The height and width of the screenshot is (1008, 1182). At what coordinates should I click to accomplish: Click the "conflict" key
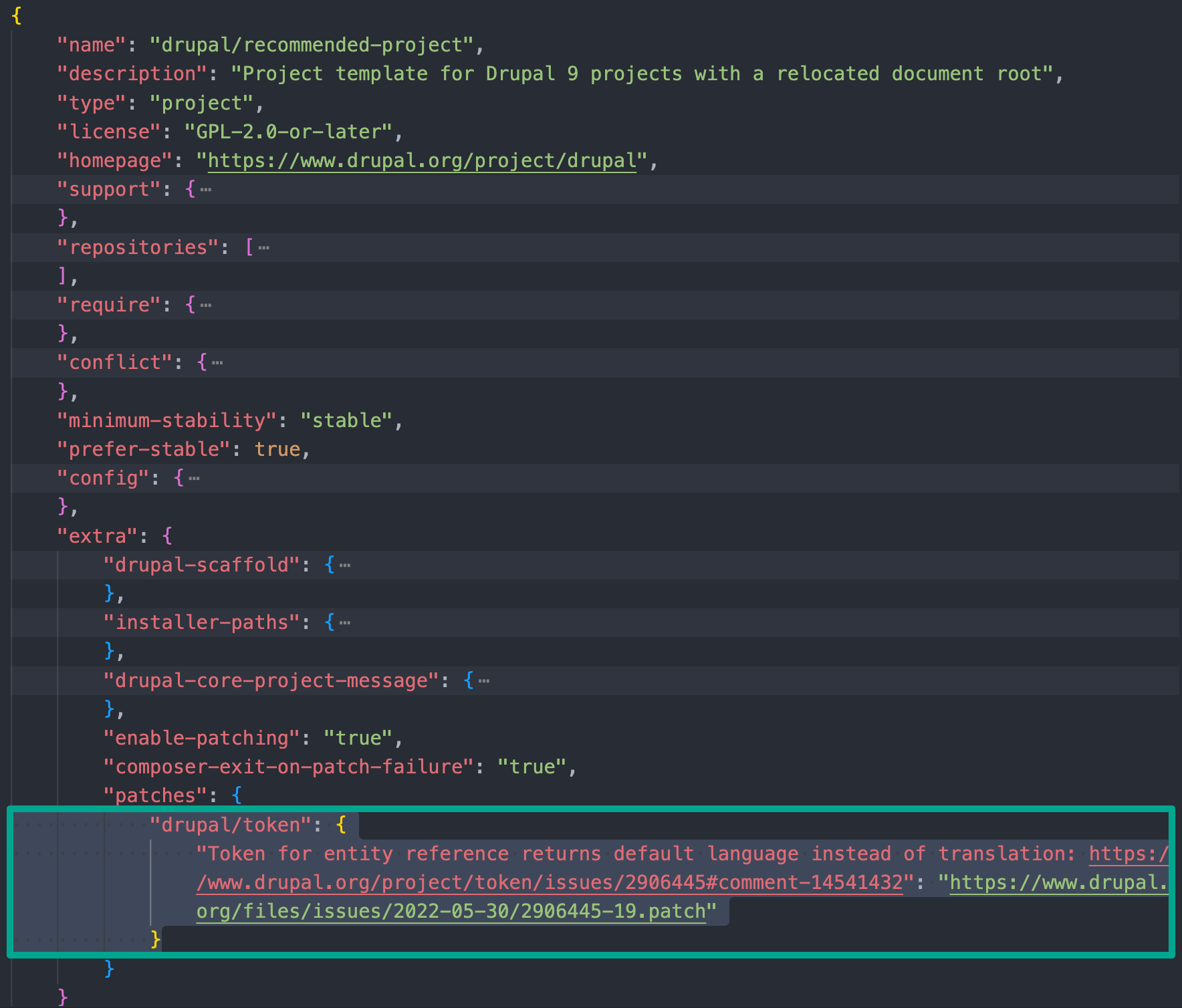[115, 363]
